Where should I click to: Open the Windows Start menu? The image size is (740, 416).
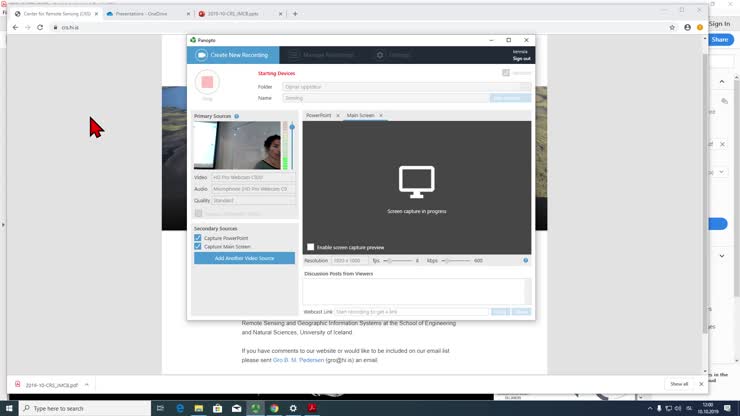9,408
